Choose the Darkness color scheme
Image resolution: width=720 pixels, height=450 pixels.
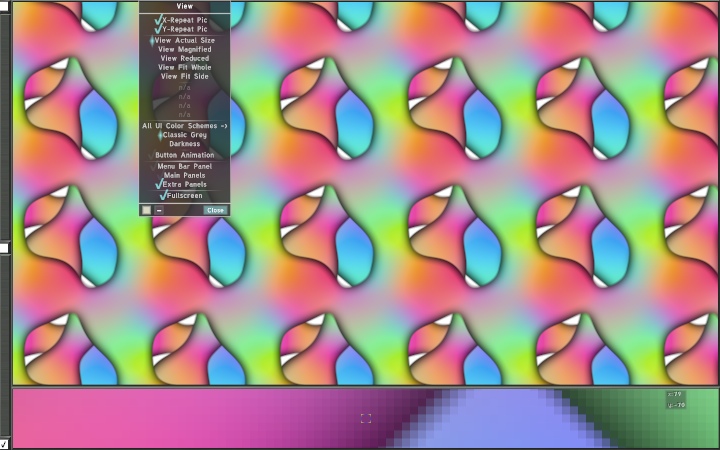pyautogui.click(x=185, y=144)
